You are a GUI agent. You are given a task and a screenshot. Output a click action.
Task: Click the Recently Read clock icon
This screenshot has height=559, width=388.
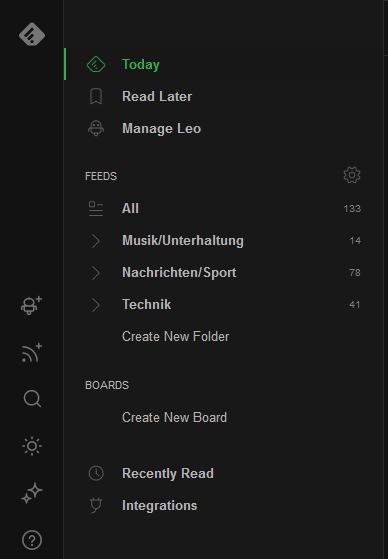click(96, 473)
